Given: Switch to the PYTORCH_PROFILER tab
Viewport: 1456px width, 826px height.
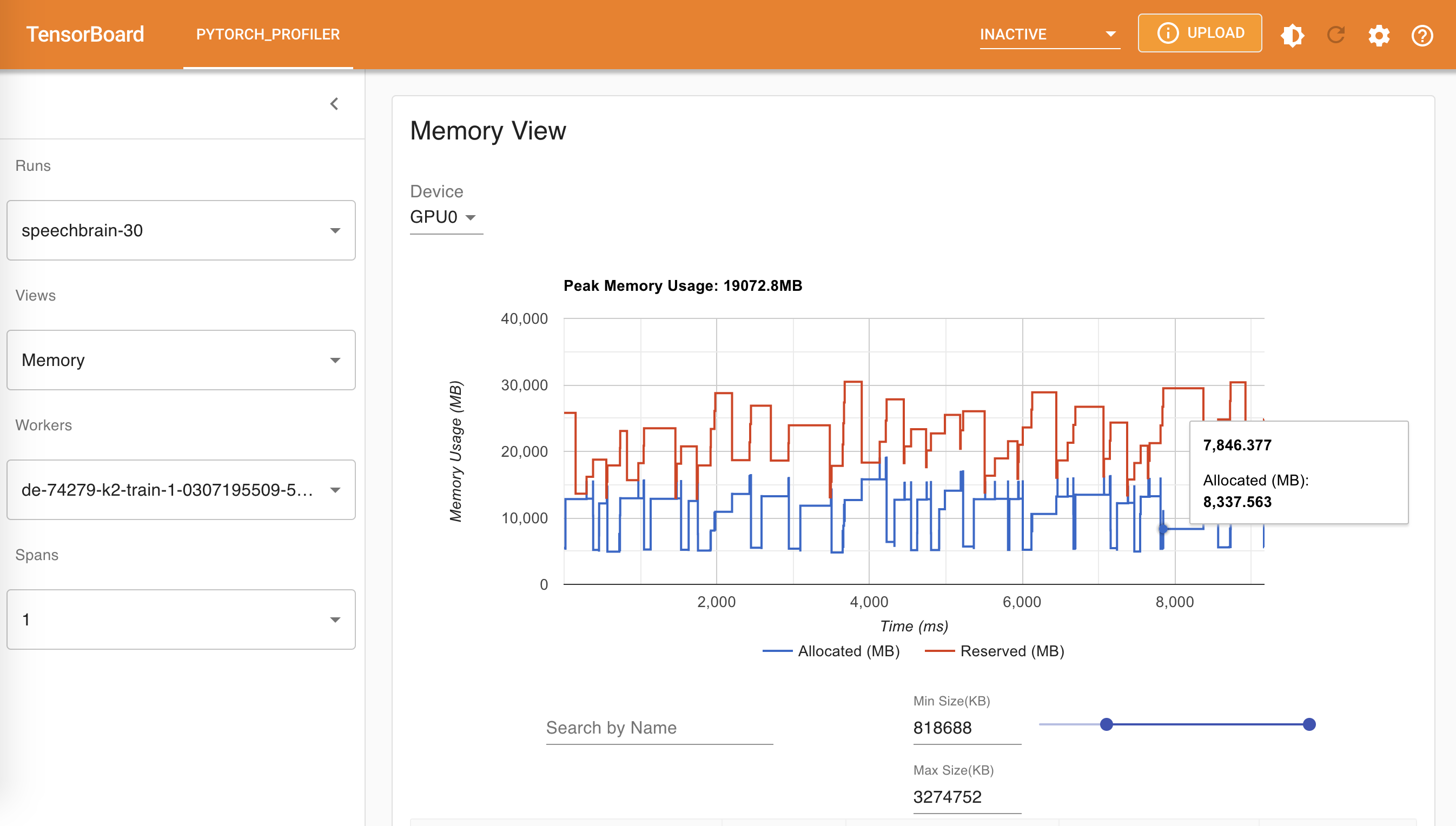Looking at the screenshot, I should pyautogui.click(x=268, y=34).
